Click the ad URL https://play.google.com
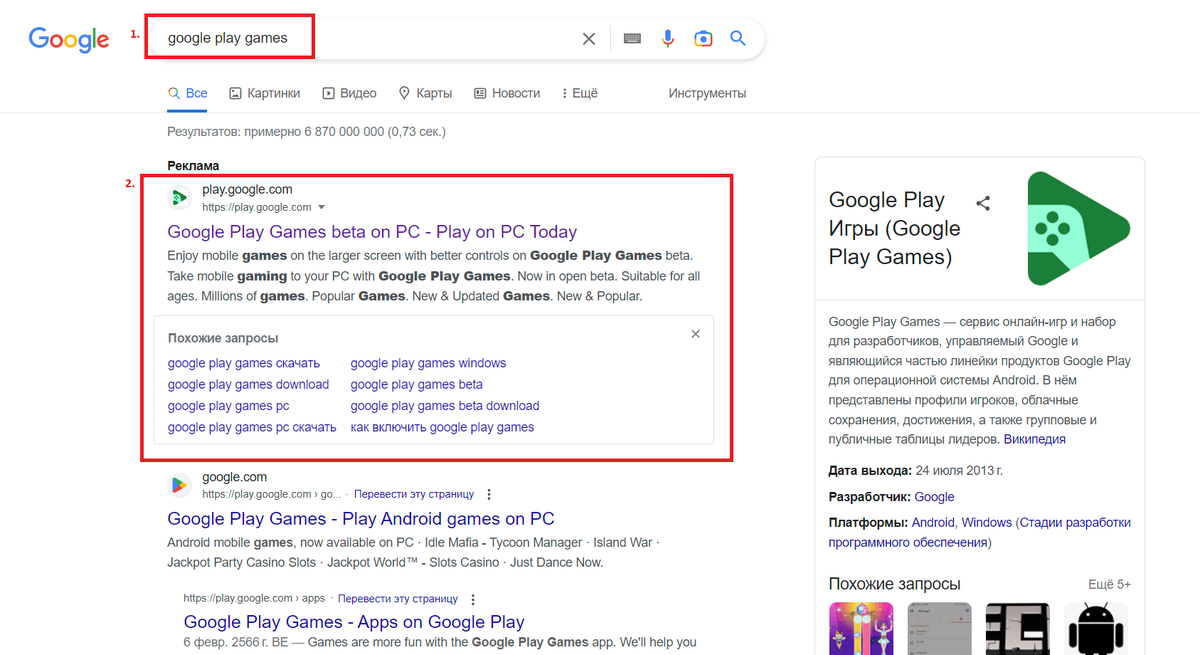 click(x=257, y=208)
